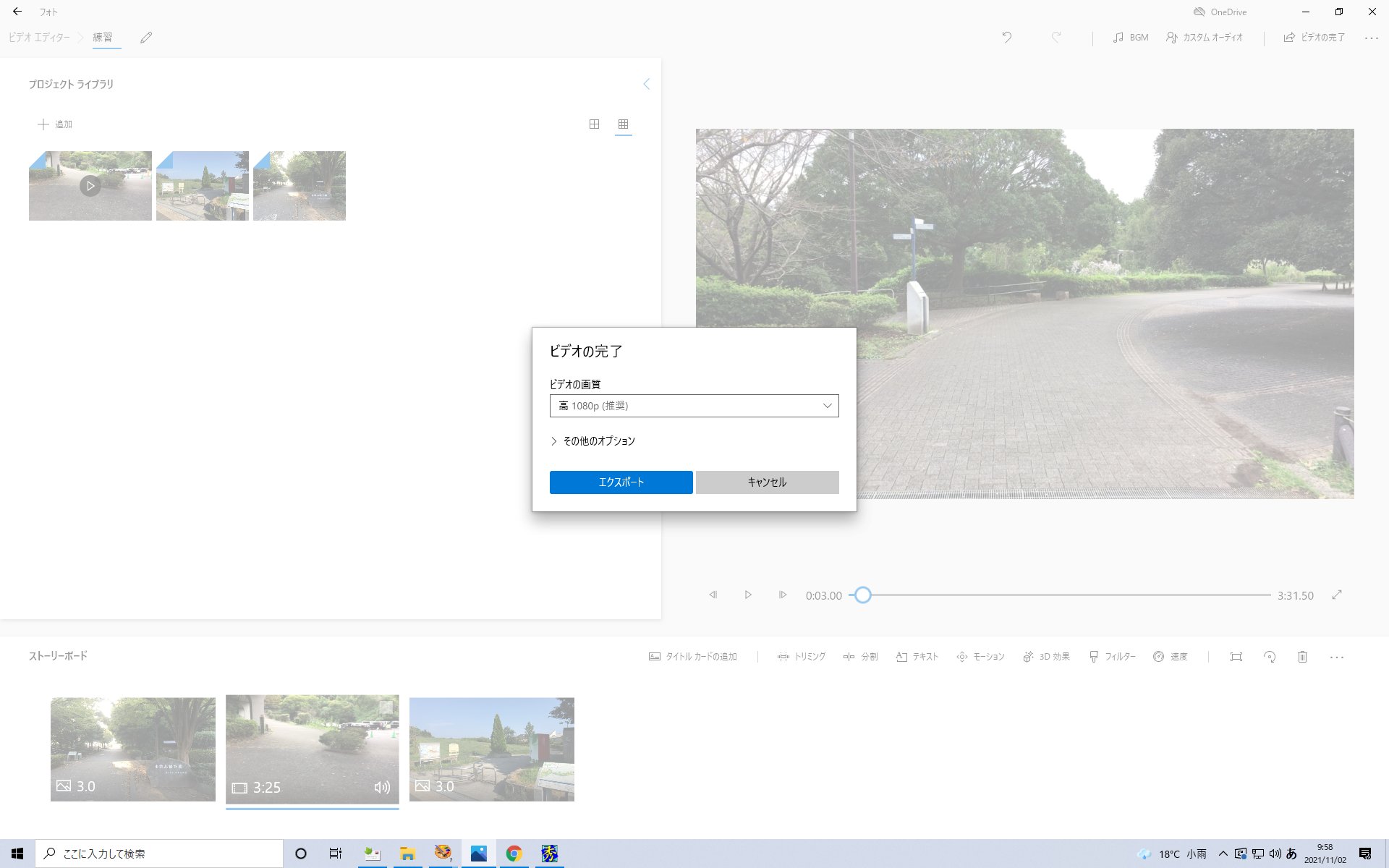1389x868 pixels.
Task: Click fullscreen preview expand icon
Action: point(1337,595)
